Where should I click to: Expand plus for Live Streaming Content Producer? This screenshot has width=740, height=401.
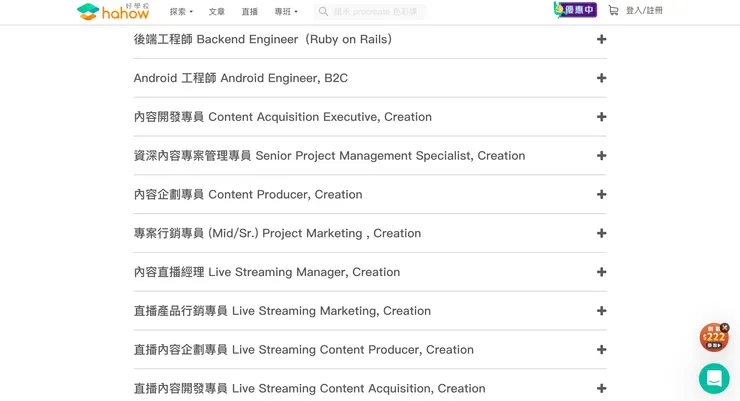coord(601,350)
